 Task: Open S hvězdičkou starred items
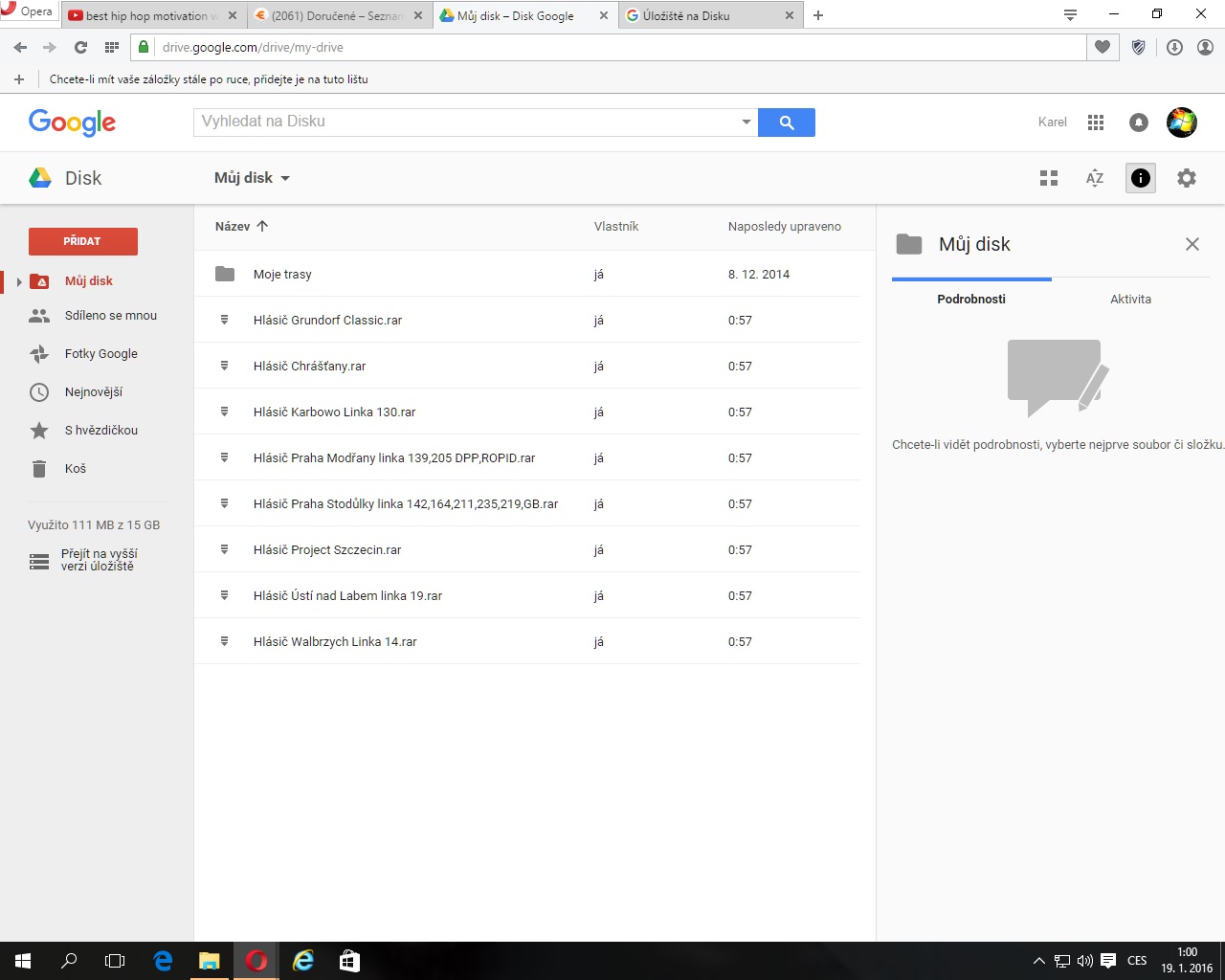point(100,431)
